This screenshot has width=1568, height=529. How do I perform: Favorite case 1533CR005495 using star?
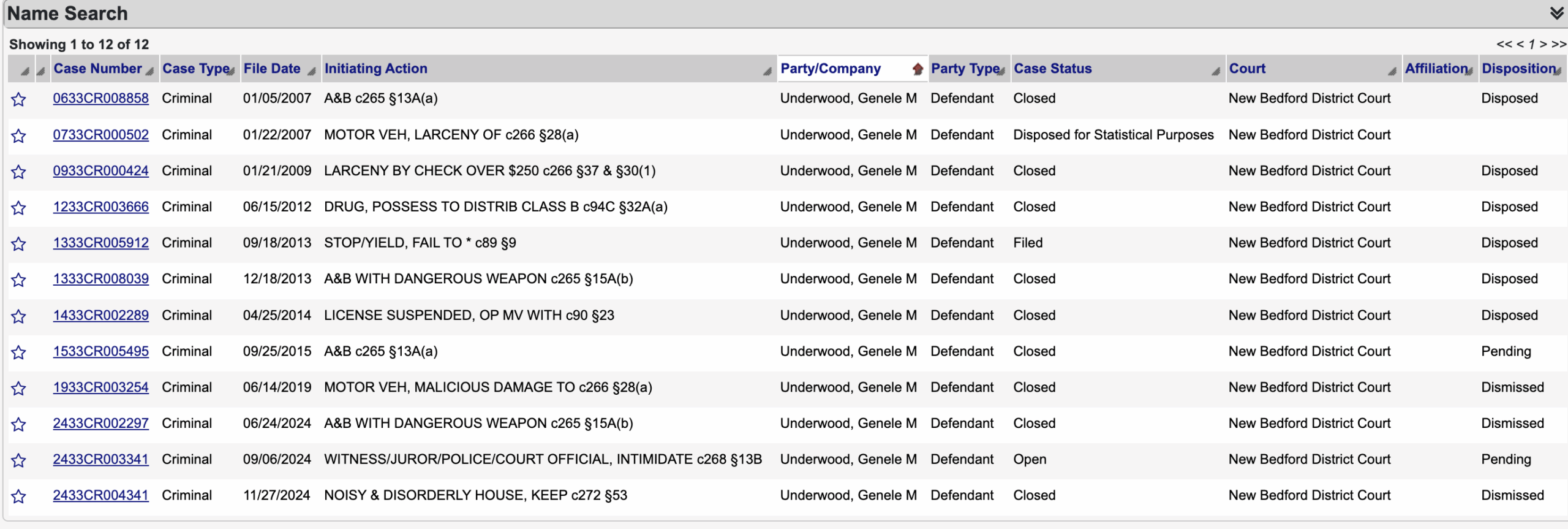[x=19, y=352]
